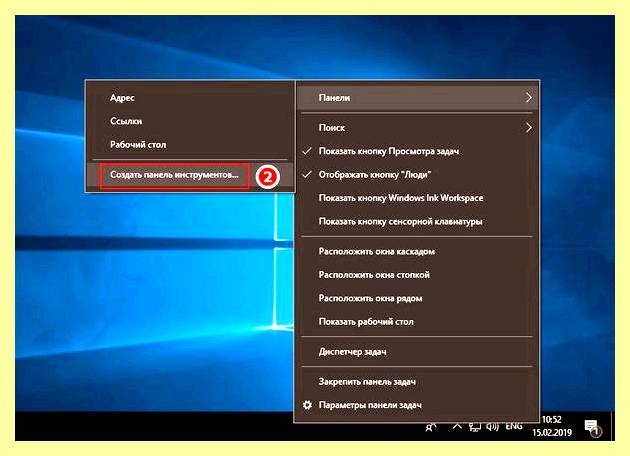
Task: Choose Расположить окна стопкой
Action: click(418, 275)
